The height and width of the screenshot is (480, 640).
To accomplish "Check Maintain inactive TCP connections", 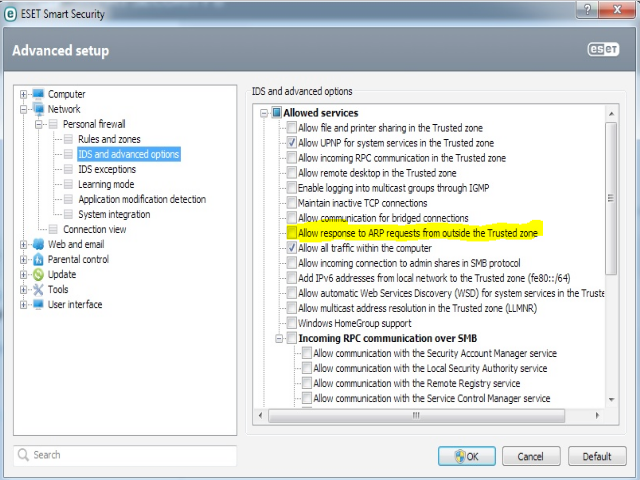I will pyautogui.click(x=291, y=203).
